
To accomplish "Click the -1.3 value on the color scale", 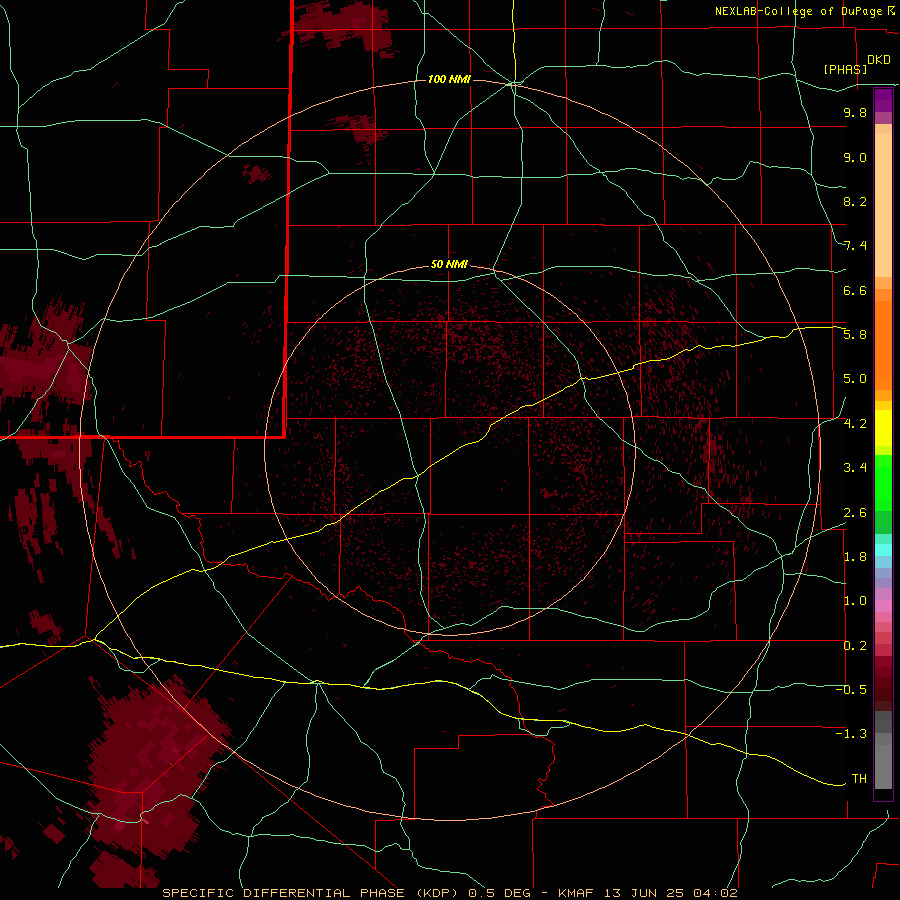I will tap(851, 734).
